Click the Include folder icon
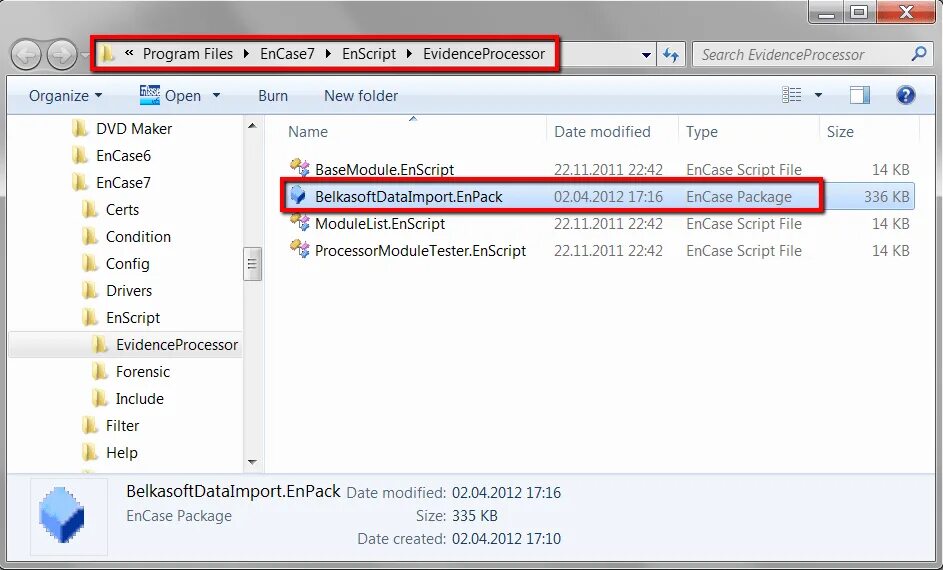 [x=100, y=399]
